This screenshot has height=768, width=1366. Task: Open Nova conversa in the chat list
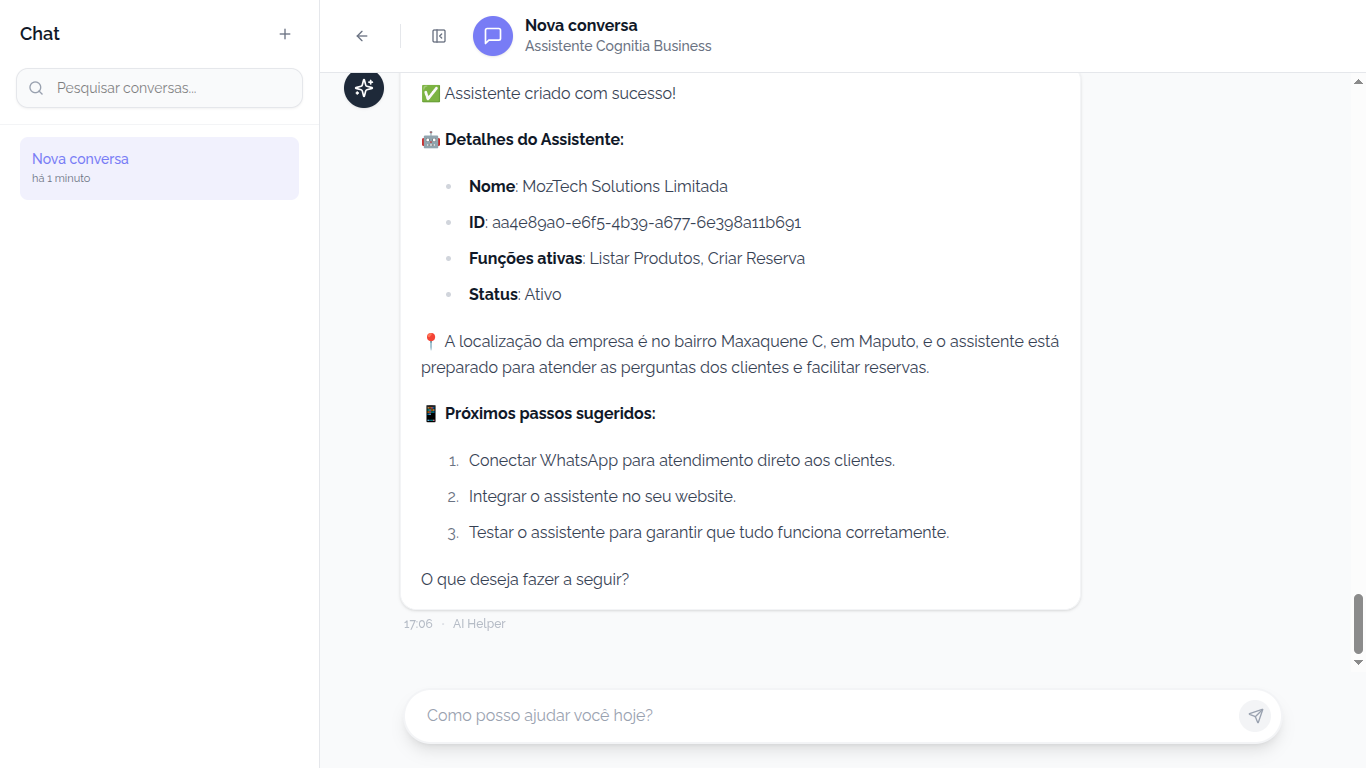click(x=159, y=168)
